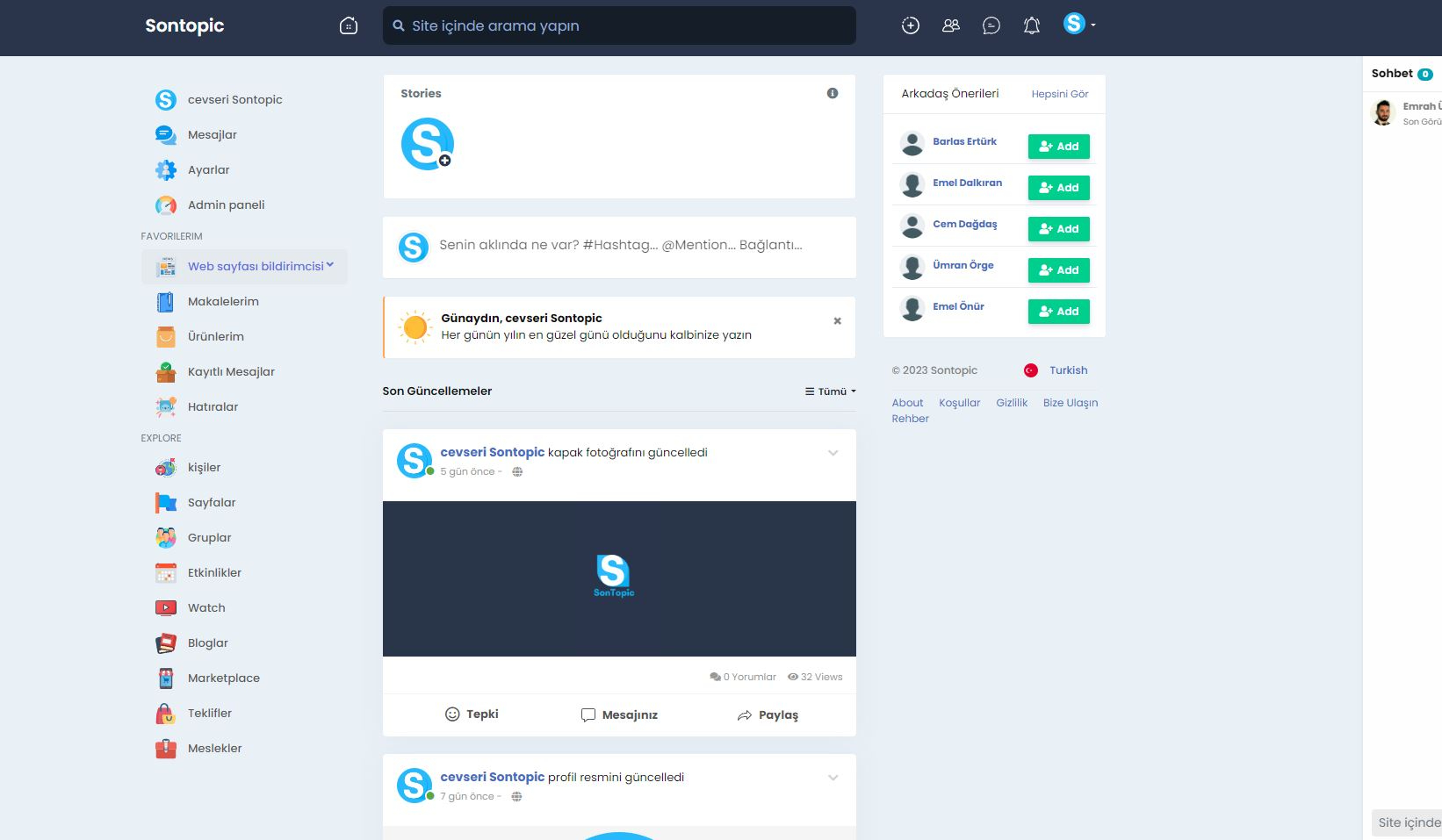Click Hepsini Gör in friend suggestions
Screen dimensions: 1442x840
tap(1060, 94)
